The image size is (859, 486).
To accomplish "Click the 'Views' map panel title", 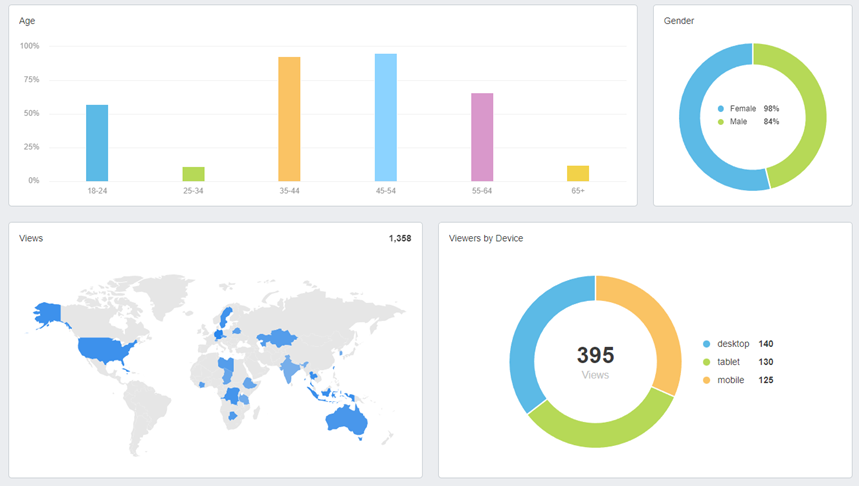I will click(x=31, y=238).
